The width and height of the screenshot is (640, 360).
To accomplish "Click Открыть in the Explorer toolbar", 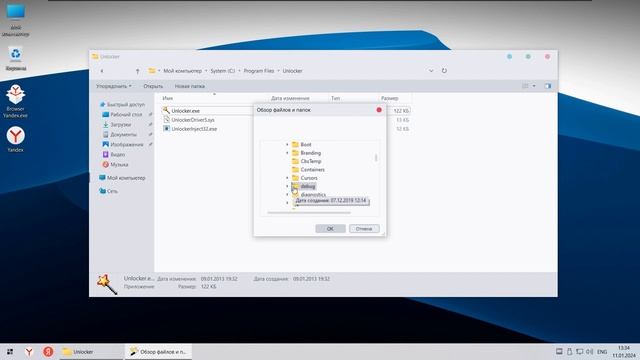I will pyautogui.click(x=153, y=86).
